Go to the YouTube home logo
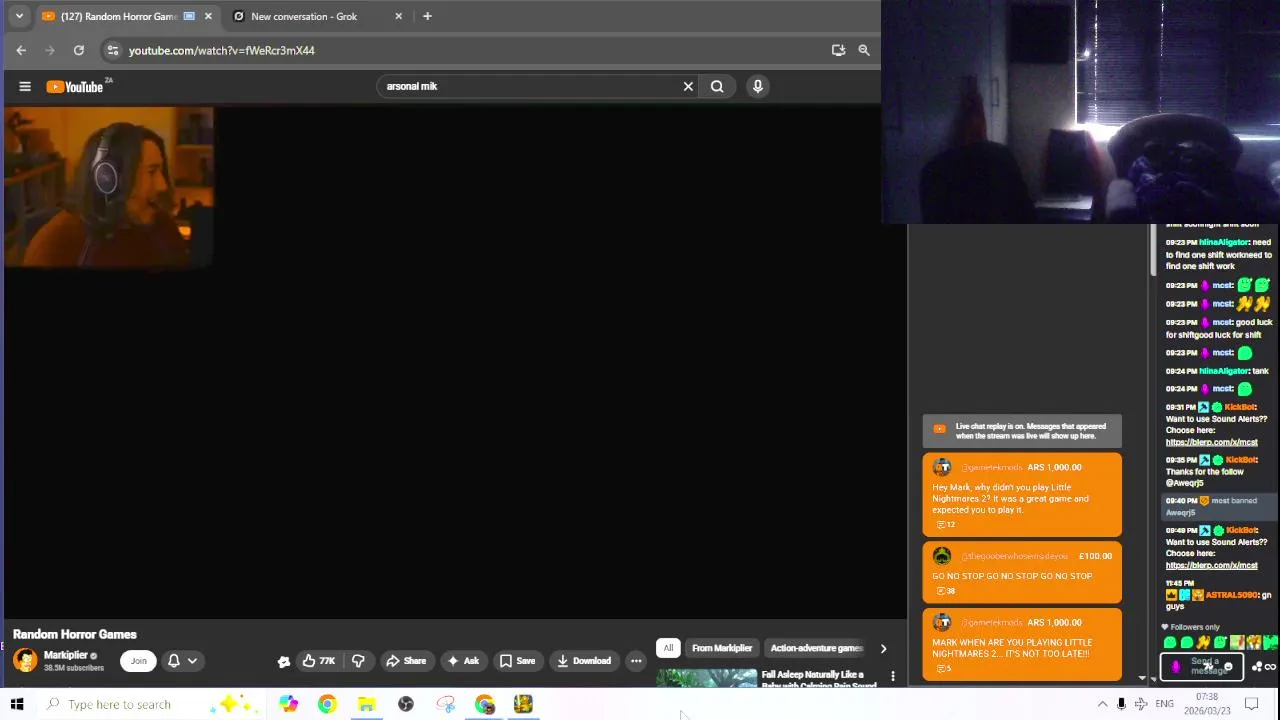 [x=75, y=87]
